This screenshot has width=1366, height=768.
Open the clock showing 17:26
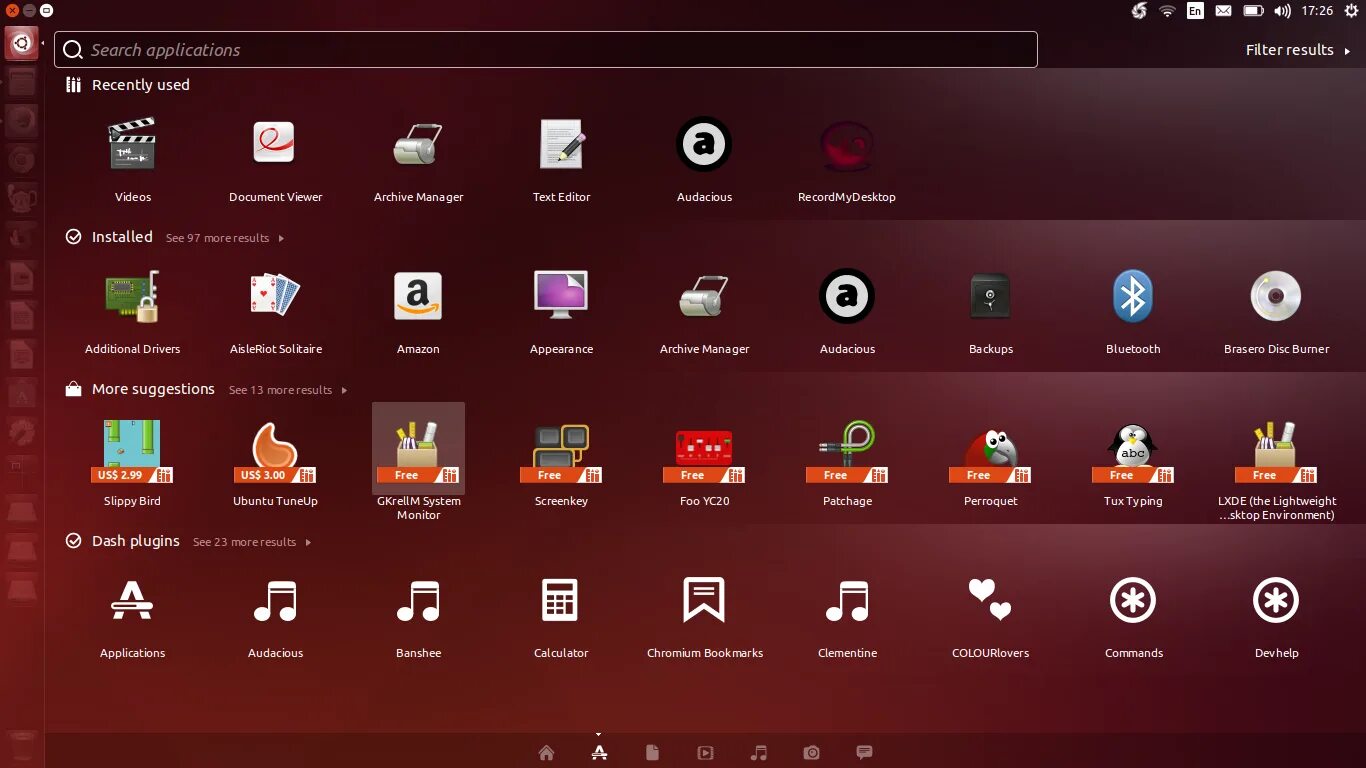(x=1317, y=11)
